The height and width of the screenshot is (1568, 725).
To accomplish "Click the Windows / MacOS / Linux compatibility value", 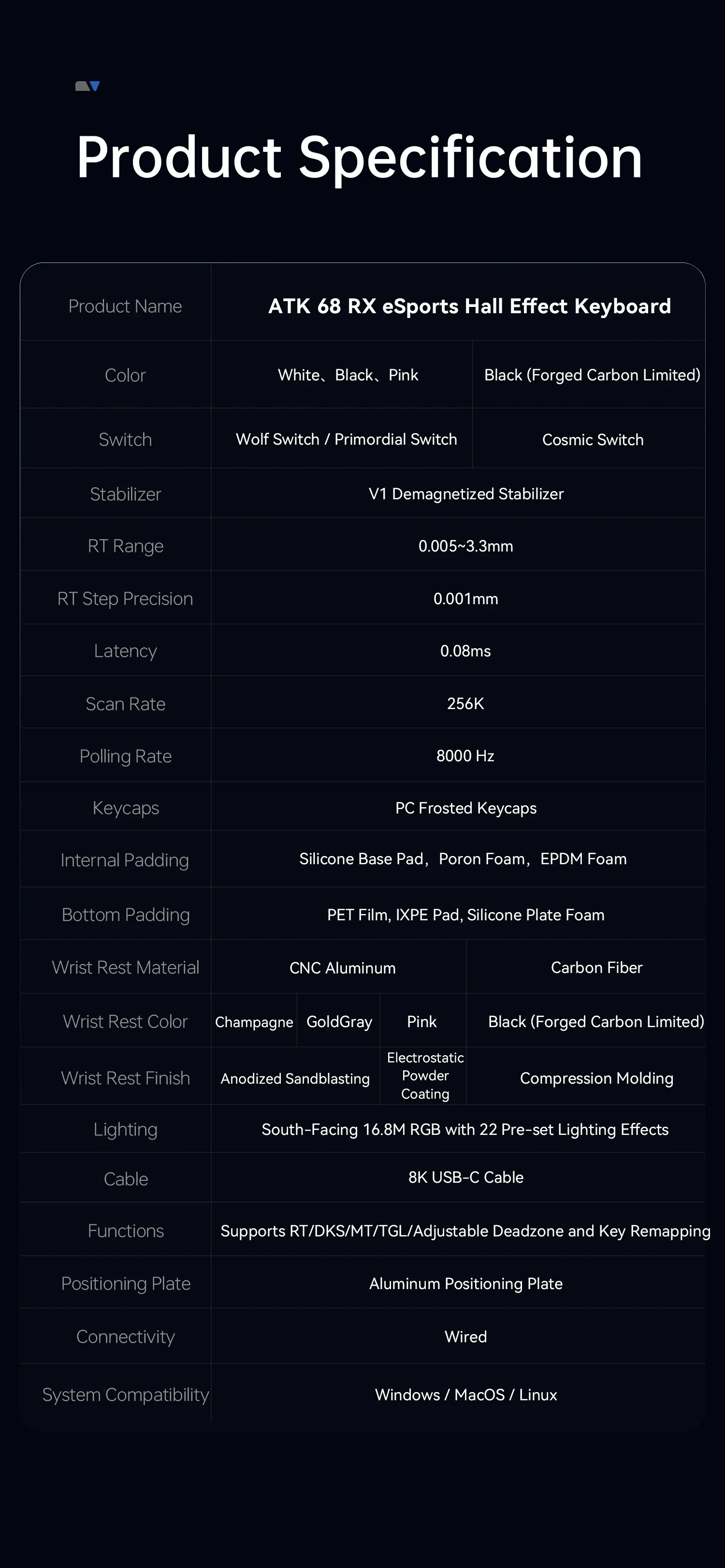I will tap(465, 1394).
